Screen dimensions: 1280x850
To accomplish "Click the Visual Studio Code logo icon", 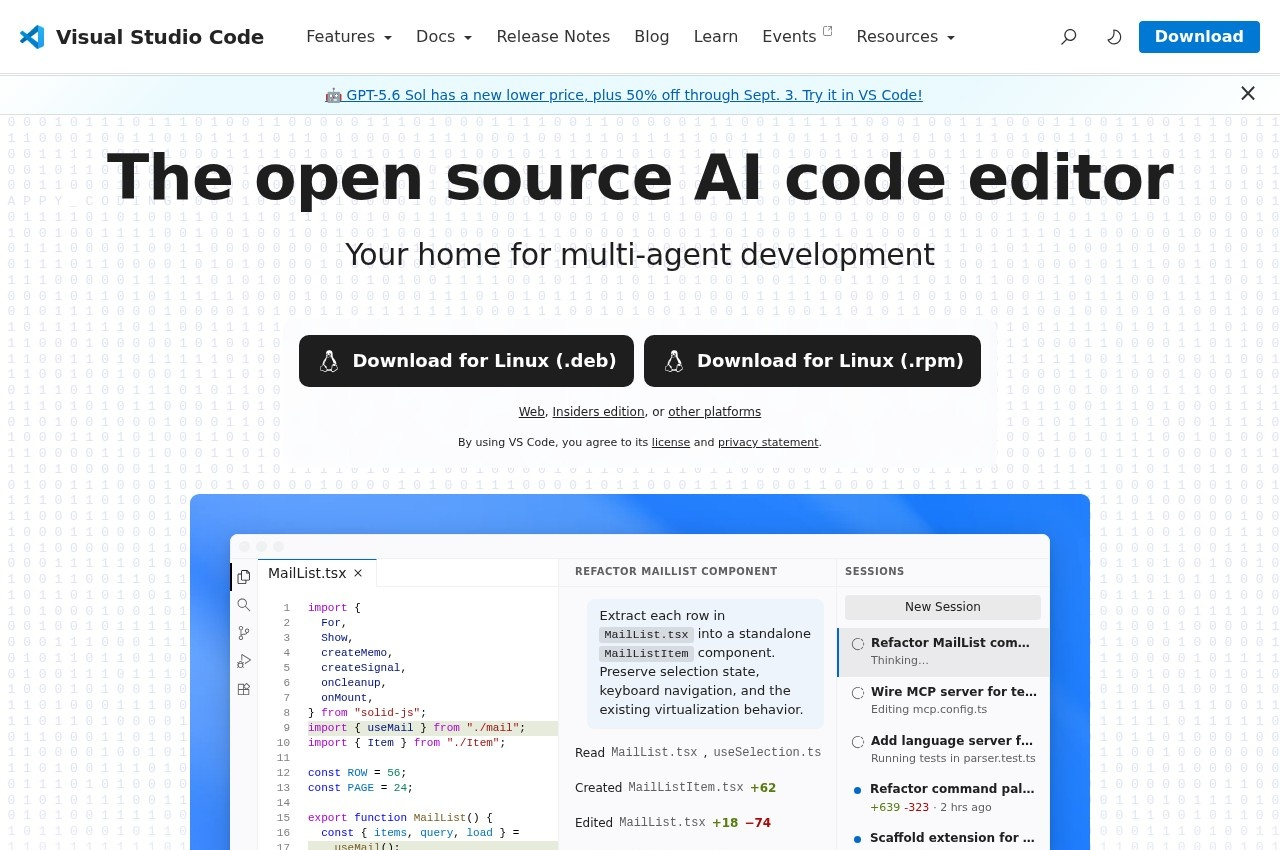I will (x=32, y=37).
